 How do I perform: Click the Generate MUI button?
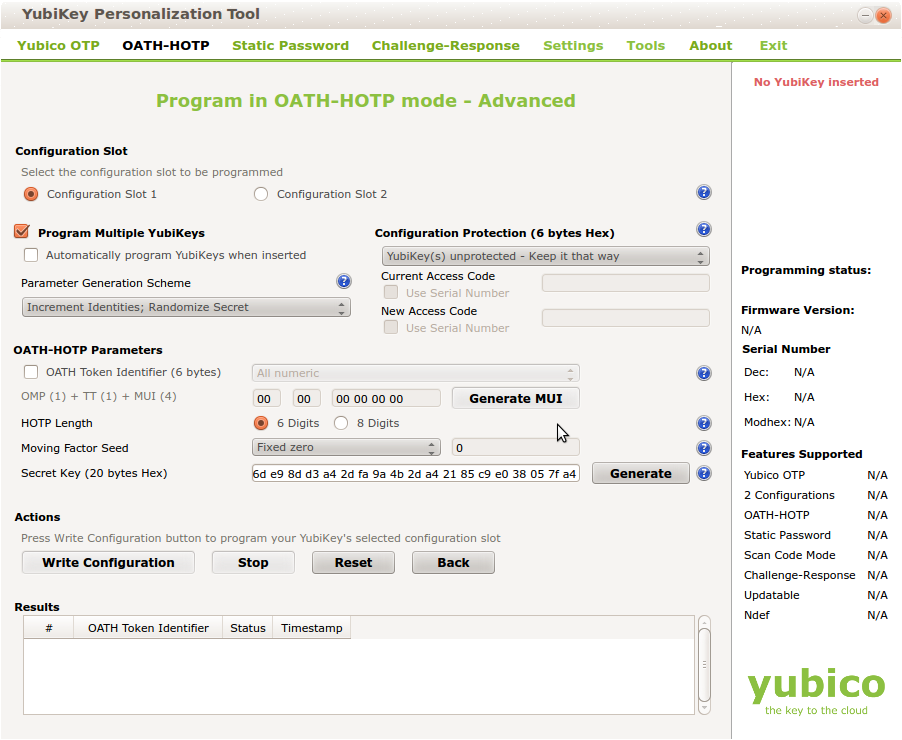pyautogui.click(x=515, y=398)
